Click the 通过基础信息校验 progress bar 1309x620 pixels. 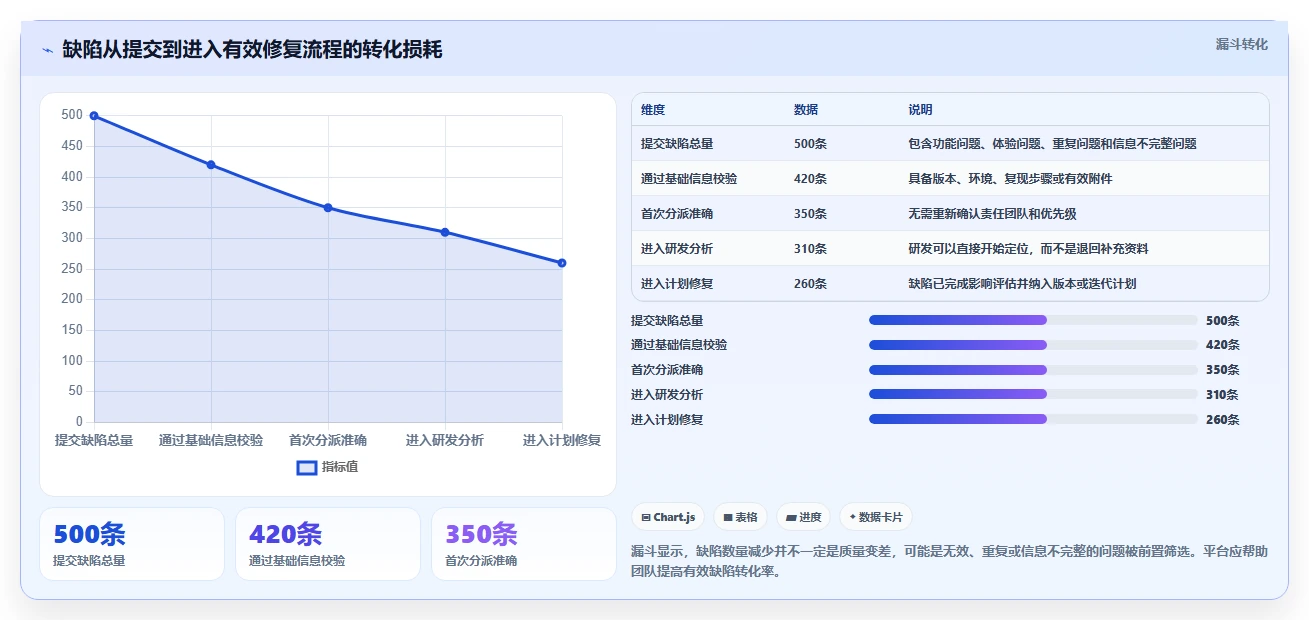[x=1033, y=345]
